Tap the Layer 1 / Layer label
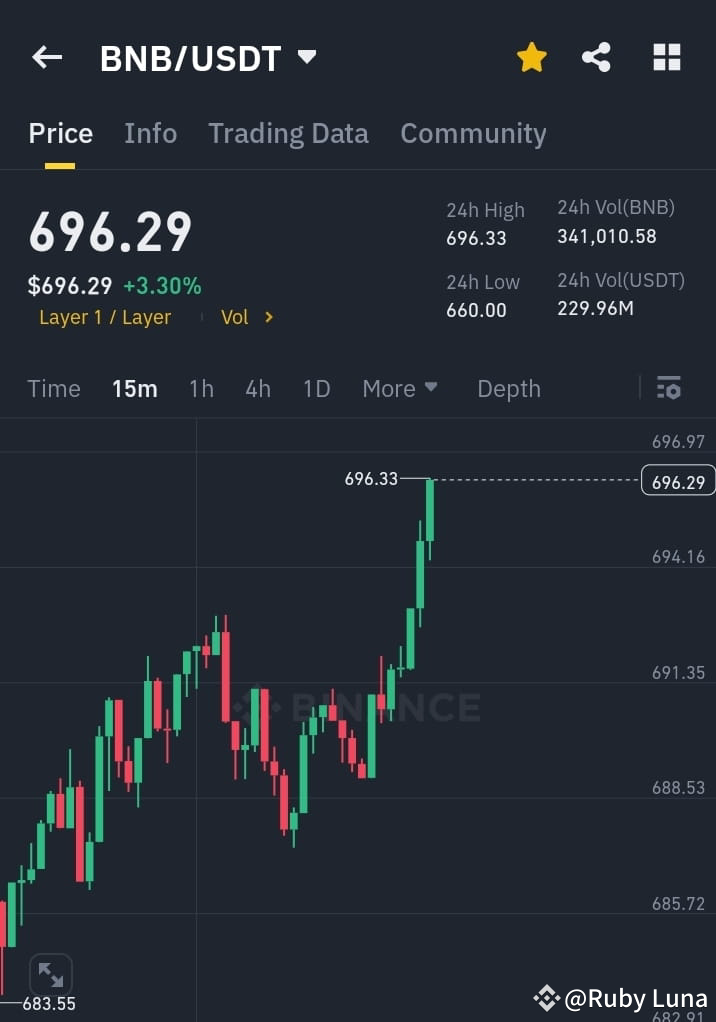This screenshot has height=1022, width=716. 105,317
